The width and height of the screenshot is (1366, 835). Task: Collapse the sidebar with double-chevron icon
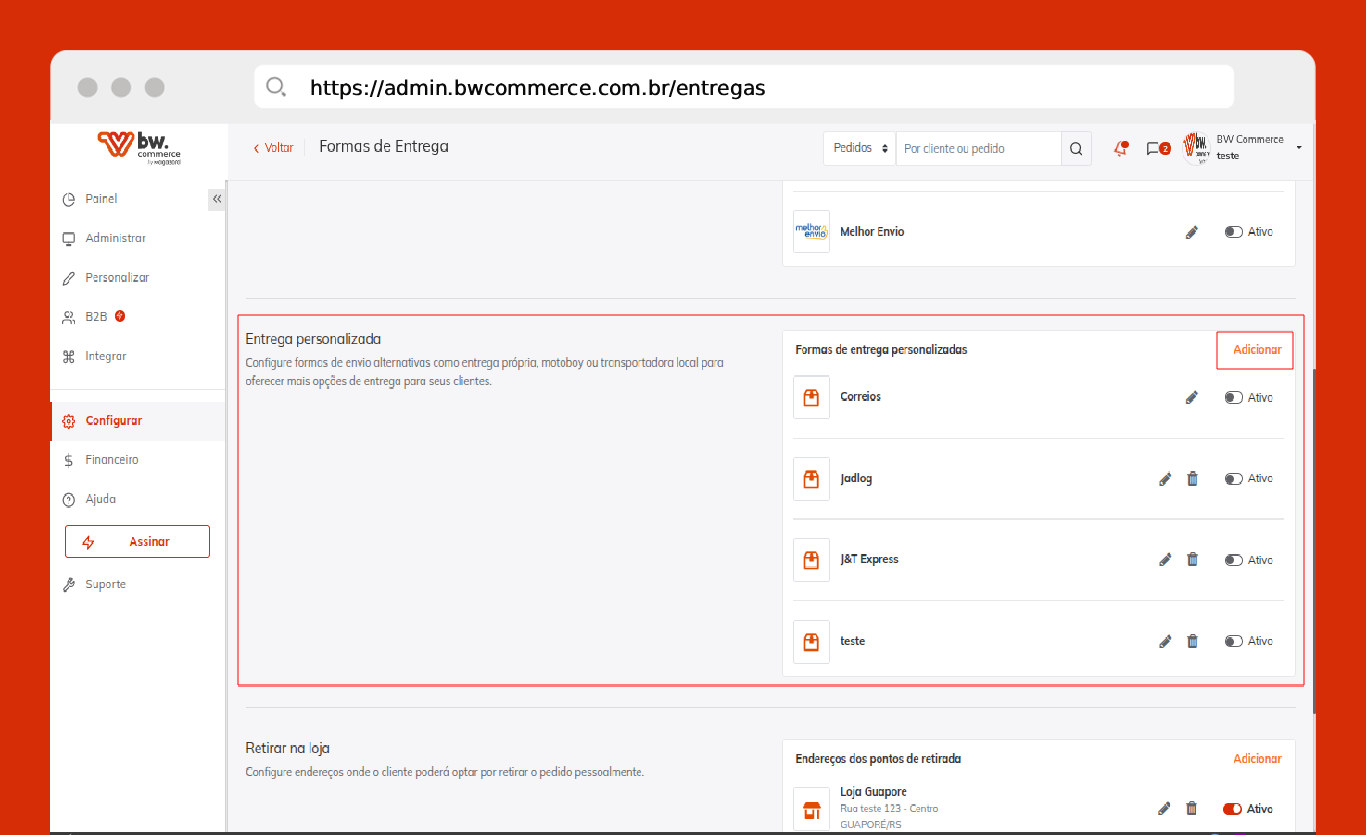(x=217, y=199)
